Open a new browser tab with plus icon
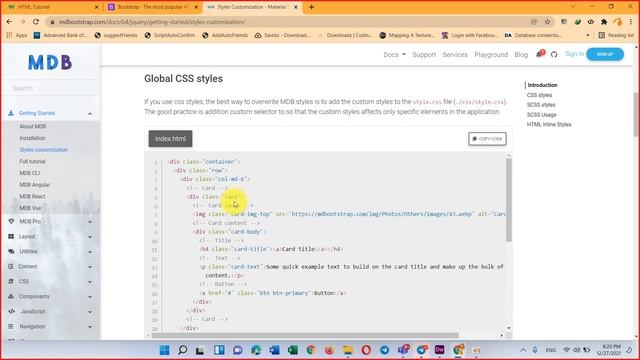 (x=311, y=7)
